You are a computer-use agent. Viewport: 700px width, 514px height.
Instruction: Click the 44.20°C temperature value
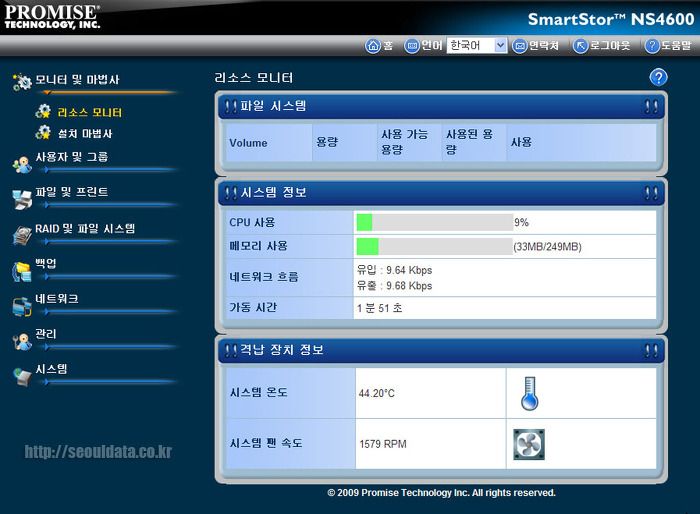(x=377, y=393)
